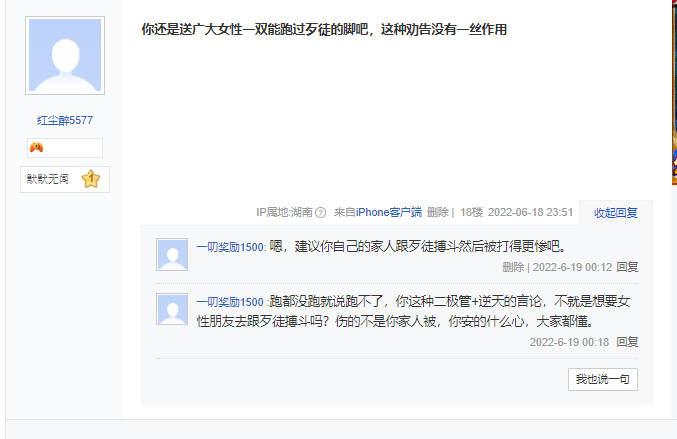The width and height of the screenshot is (677, 439).
Task: Click first reply's avatar of 一叨奖励1500
Action: 172,254
